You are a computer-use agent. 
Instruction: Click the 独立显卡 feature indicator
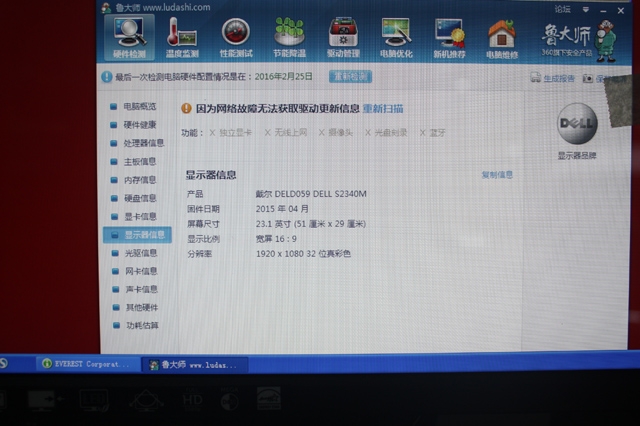pos(231,133)
